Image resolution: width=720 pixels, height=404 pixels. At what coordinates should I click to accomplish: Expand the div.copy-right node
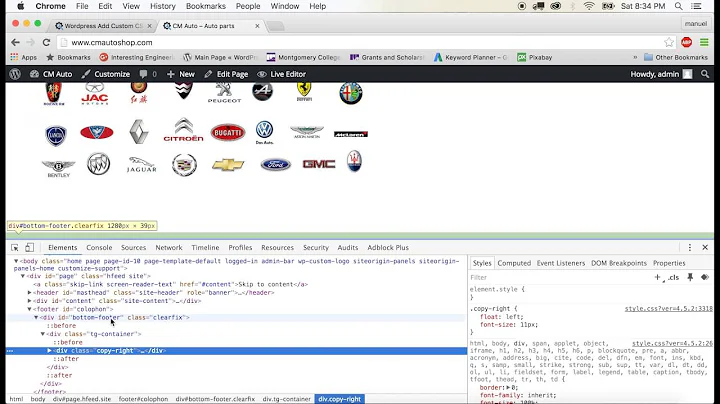coord(49,350)
